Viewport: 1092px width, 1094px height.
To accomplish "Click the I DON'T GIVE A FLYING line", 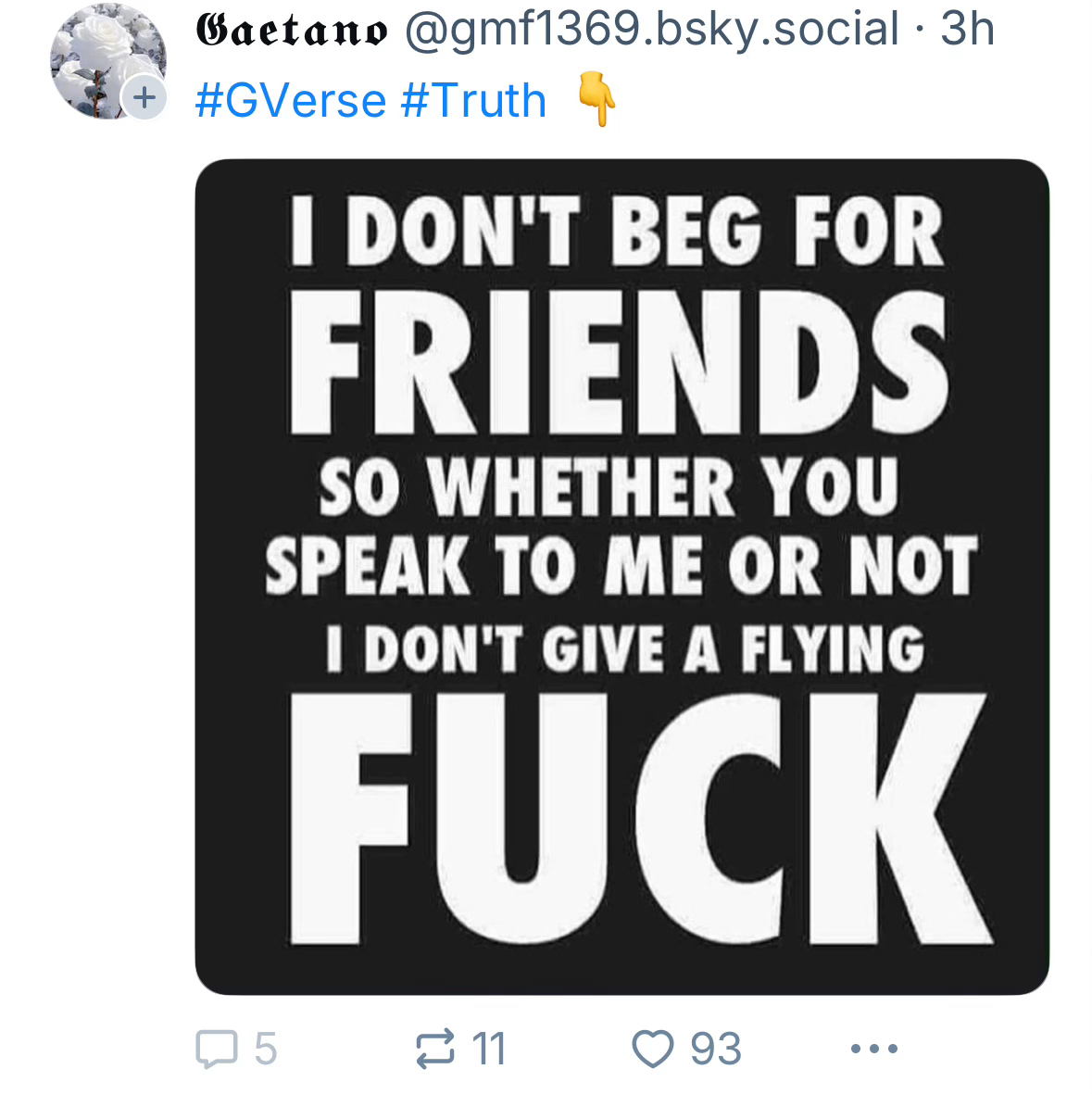I will pos(625,648).
